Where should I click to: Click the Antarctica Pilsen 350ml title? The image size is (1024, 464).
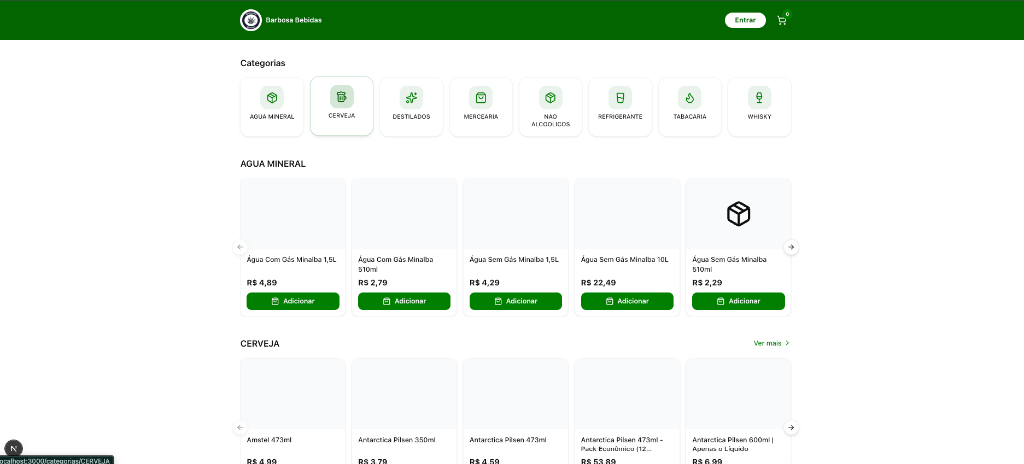point(396,440)
